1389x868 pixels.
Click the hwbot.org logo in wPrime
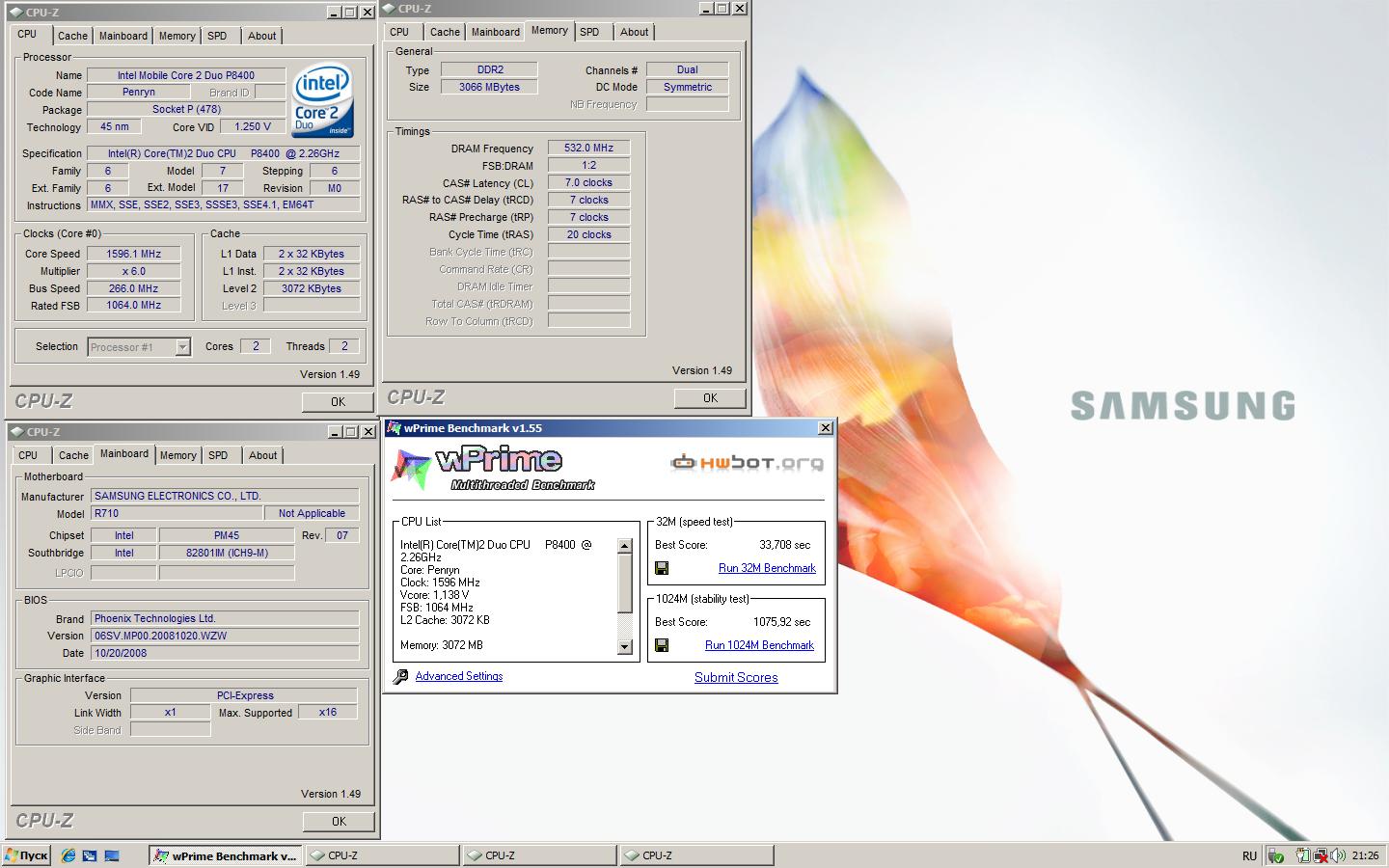tap(748, 463)
